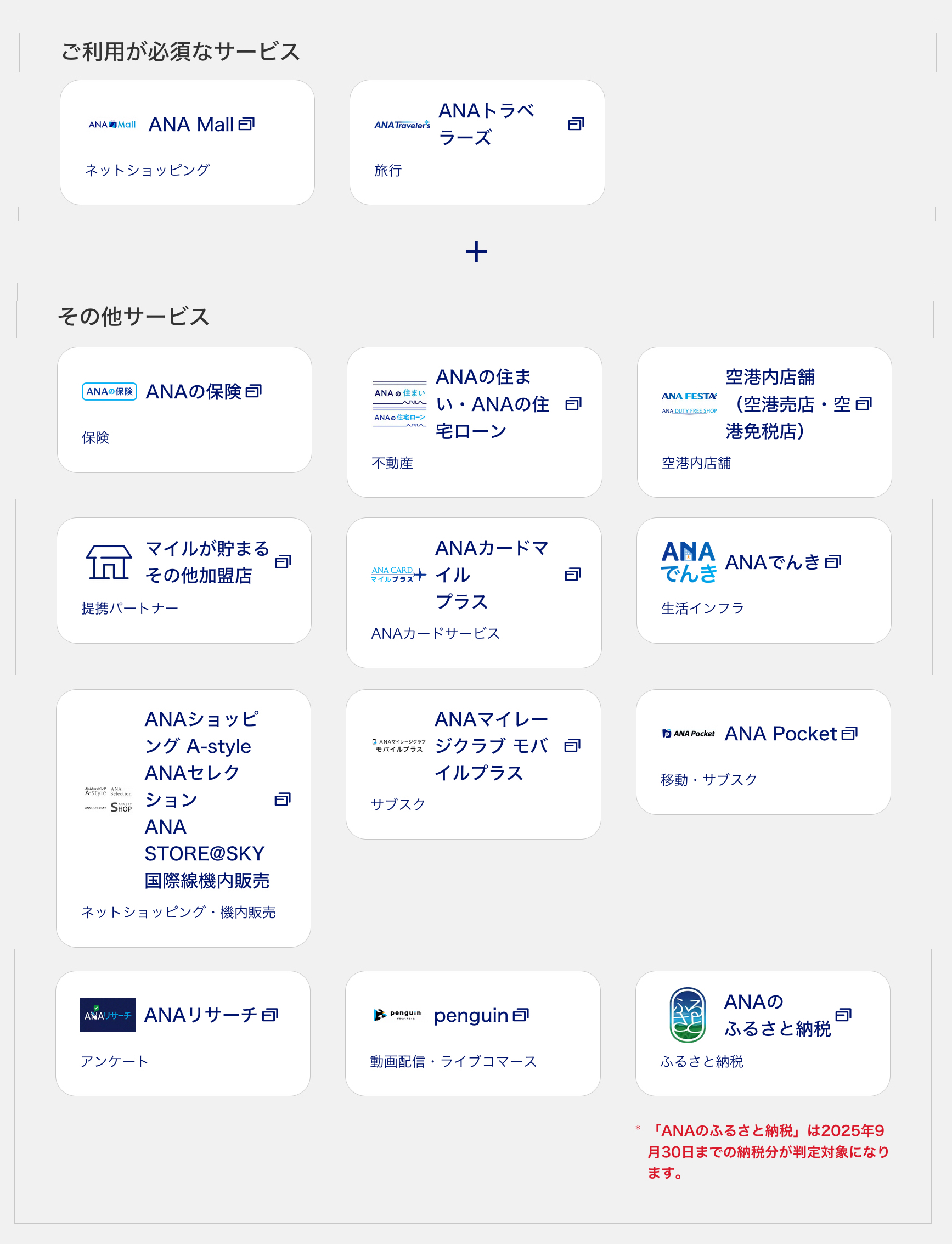The width and height of the screenshot is (952, 1244).
Task: Click the ANA Pocket logo
Action: [x=689, y=734]
